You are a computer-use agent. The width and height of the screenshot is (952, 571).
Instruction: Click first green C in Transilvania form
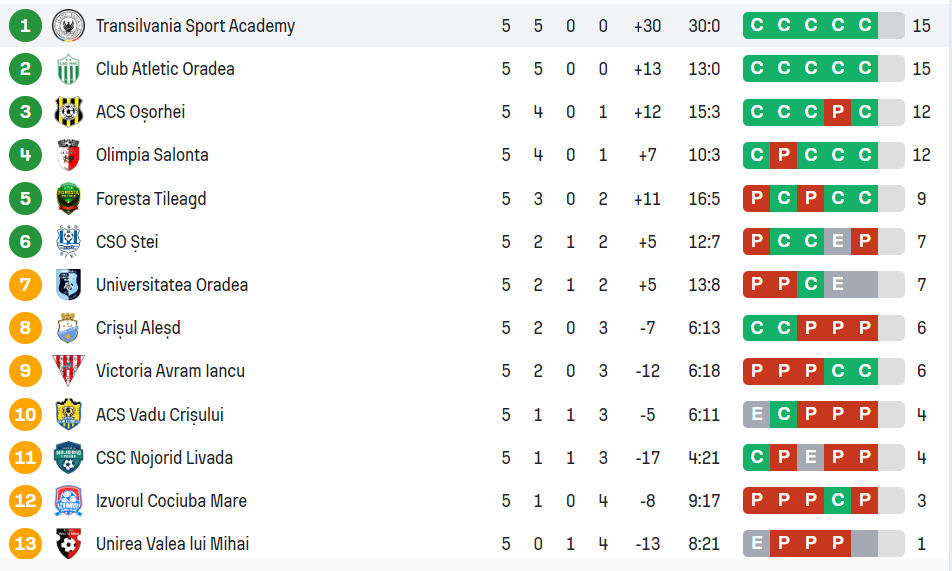click(x=757, y=26)
